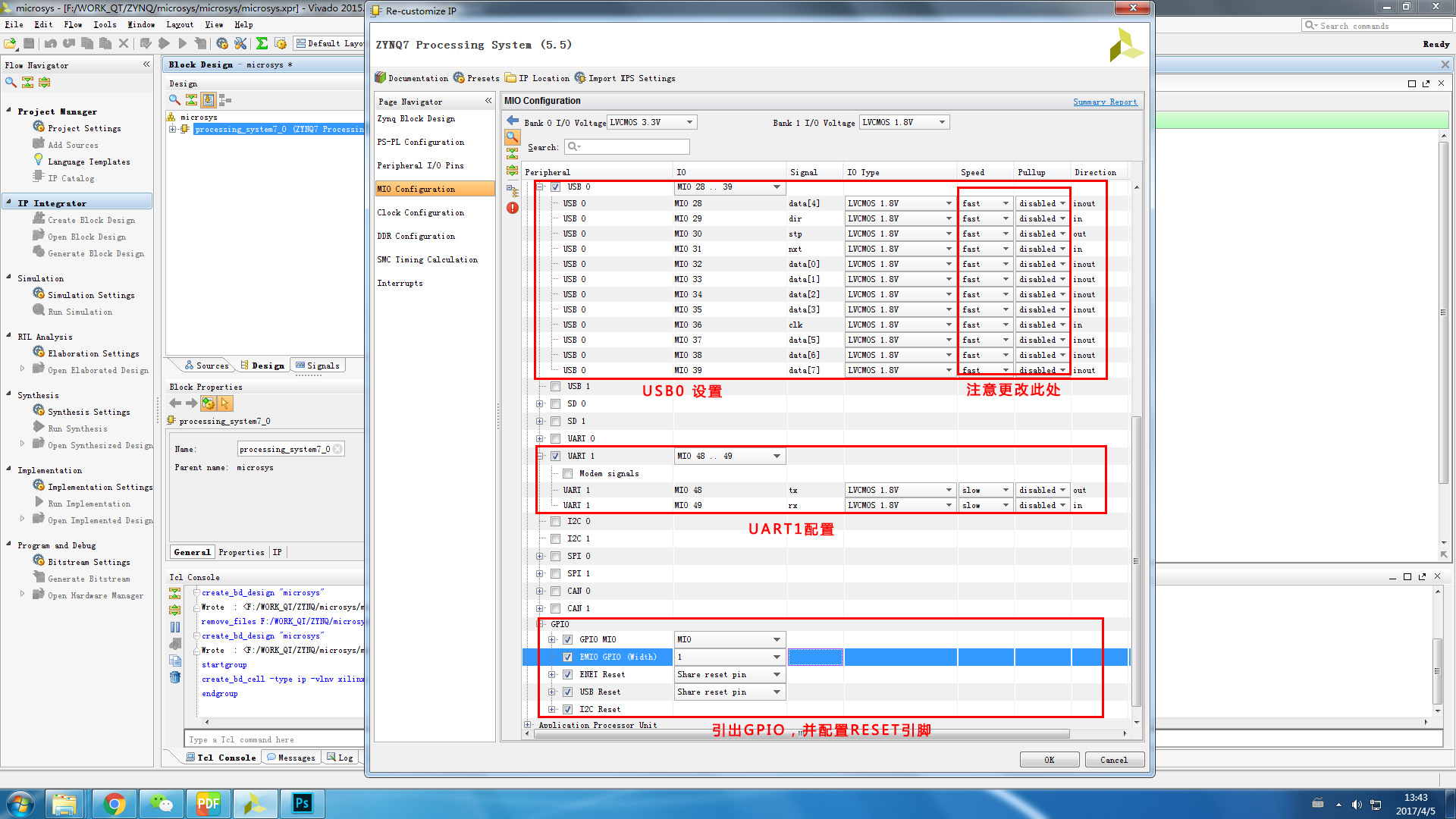Switch to the Signals tab
The image size is (1456, 819).
(x=318, y=366)
